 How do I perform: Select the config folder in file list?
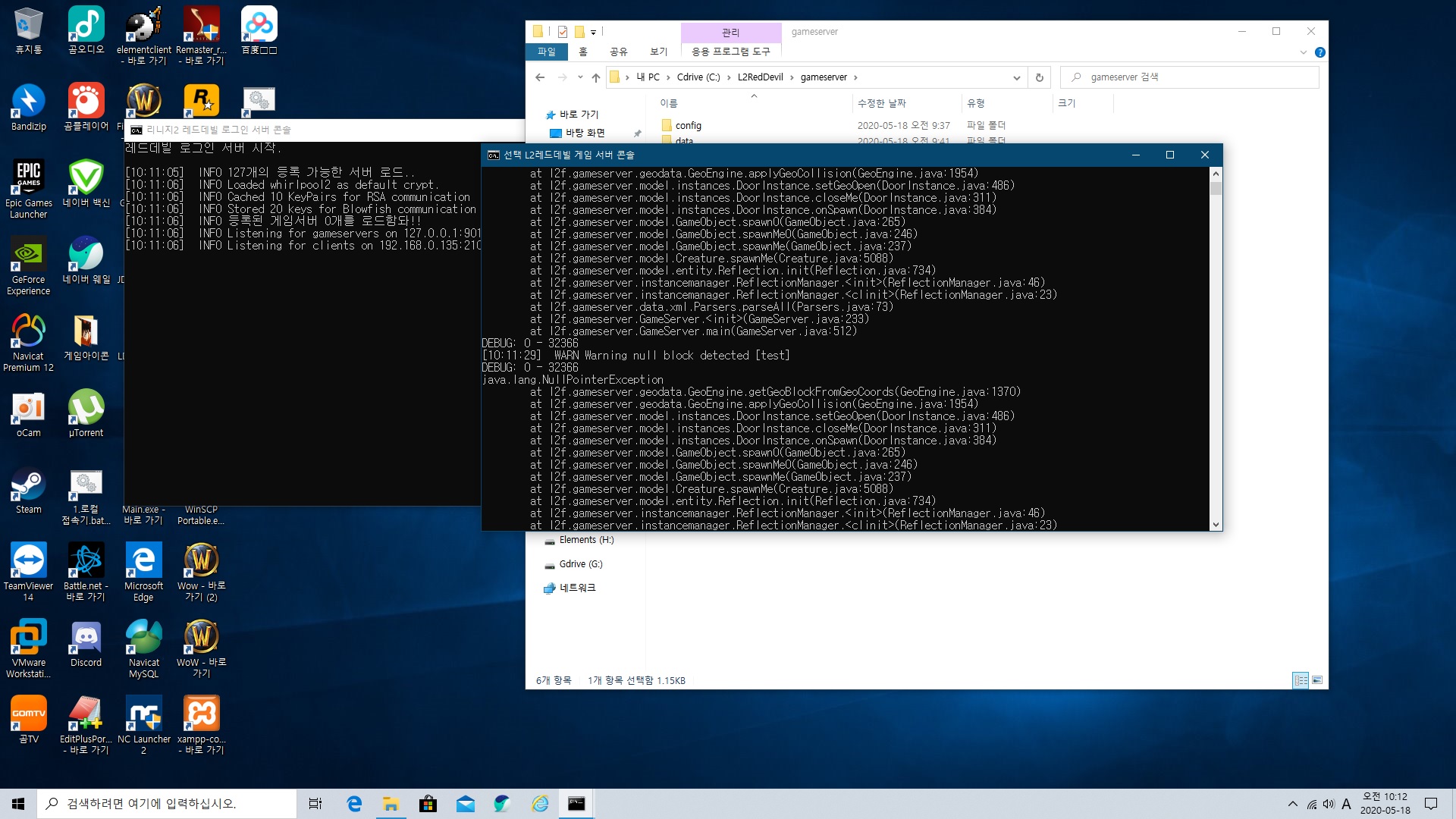pos(688,126)
